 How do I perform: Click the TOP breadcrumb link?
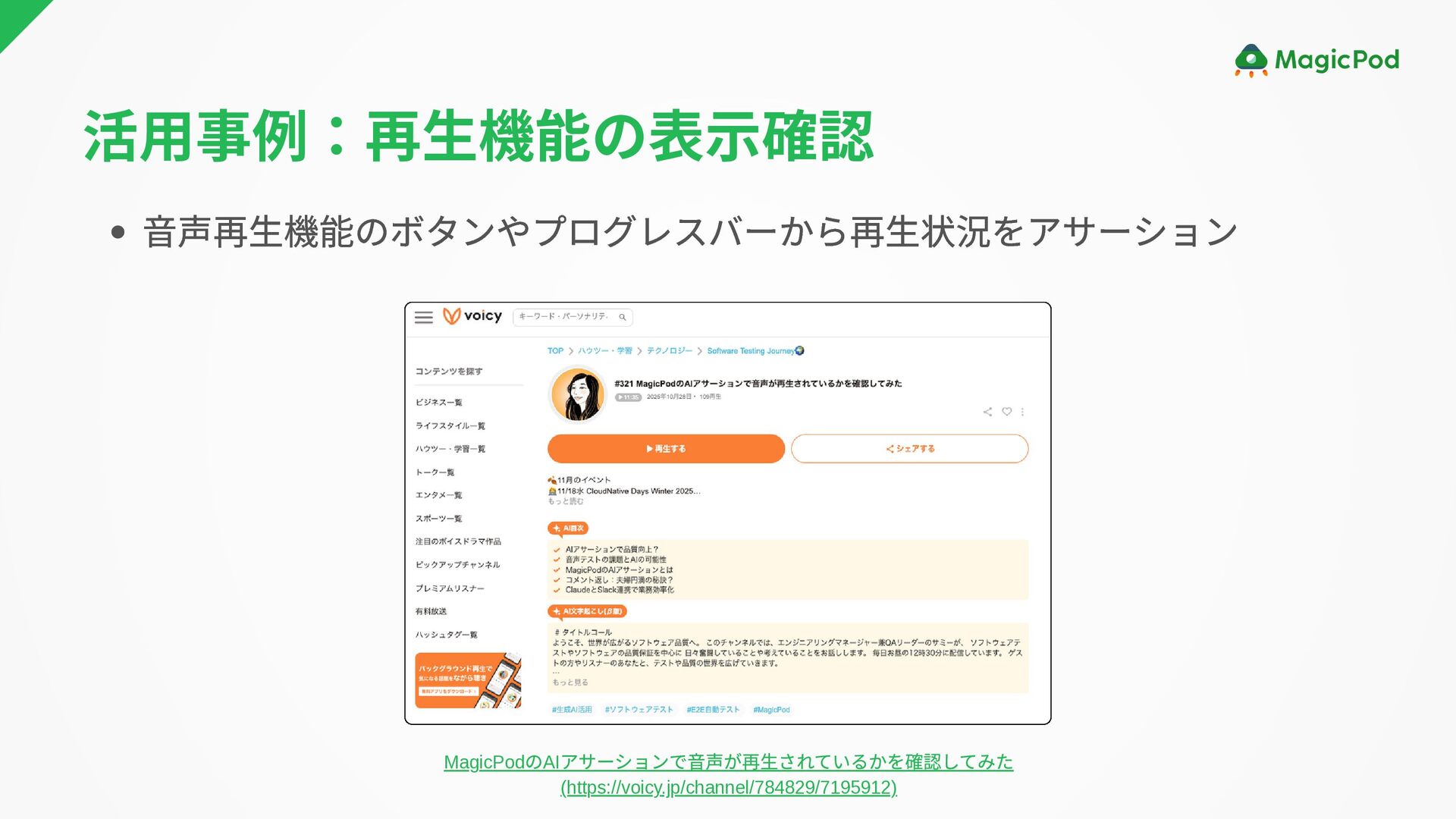(x=555, y=351)
